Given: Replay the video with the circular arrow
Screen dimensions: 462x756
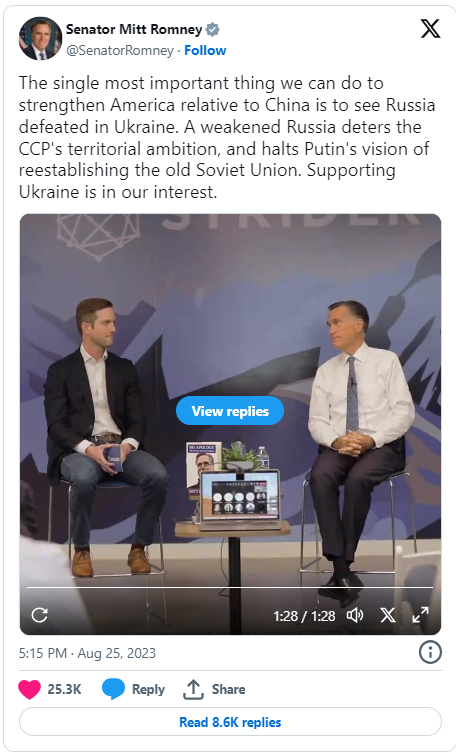Looking at the screenshot, I should pyautogui.click(x=40, y=615).
